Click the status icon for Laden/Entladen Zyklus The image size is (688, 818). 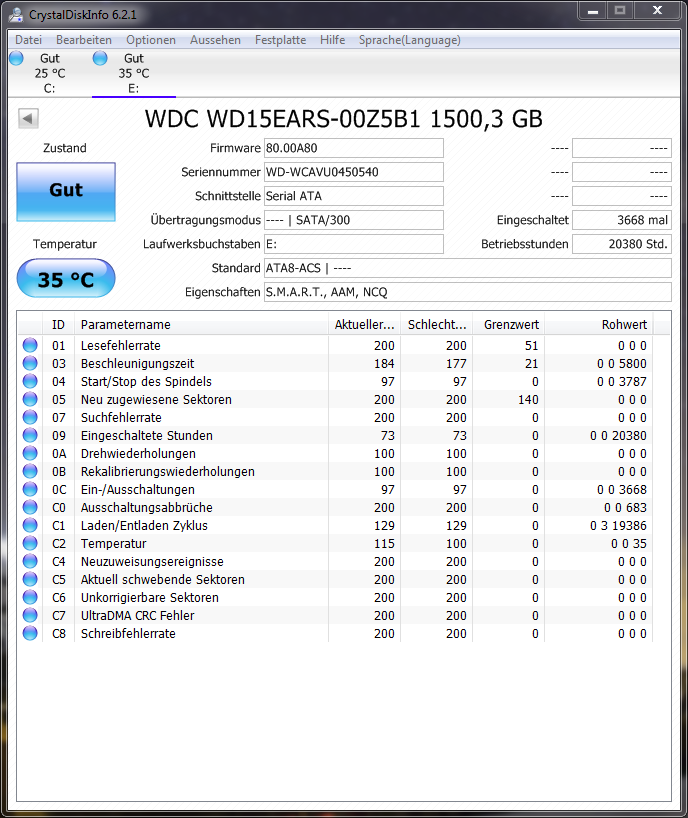(30, 525)
